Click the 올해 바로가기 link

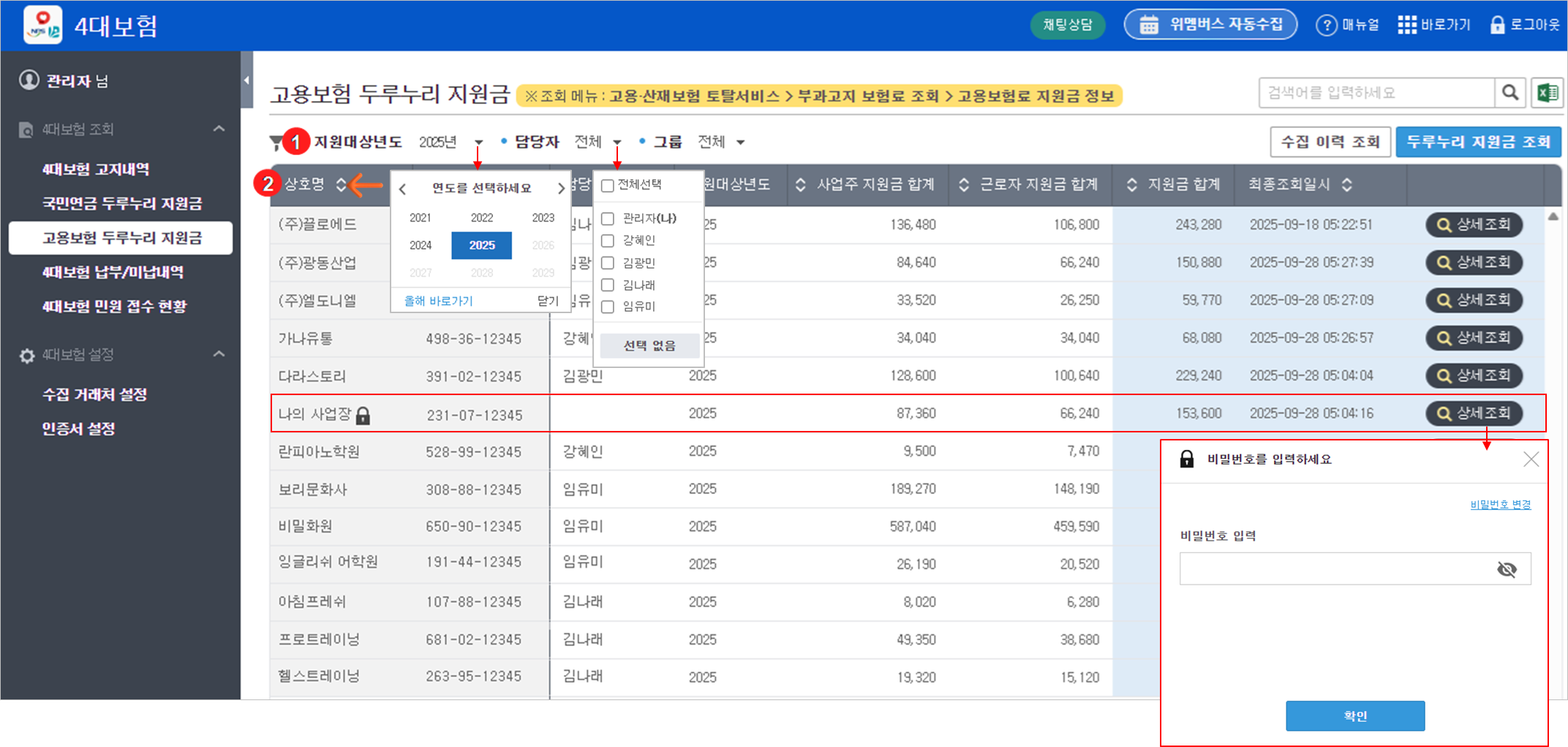[x=439, y=301]
